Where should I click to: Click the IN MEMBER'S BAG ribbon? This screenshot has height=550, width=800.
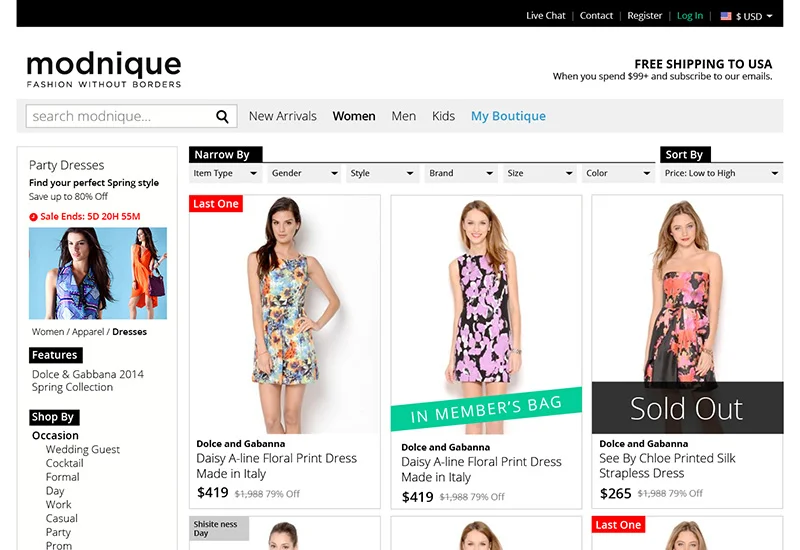[x=486, y=409]
